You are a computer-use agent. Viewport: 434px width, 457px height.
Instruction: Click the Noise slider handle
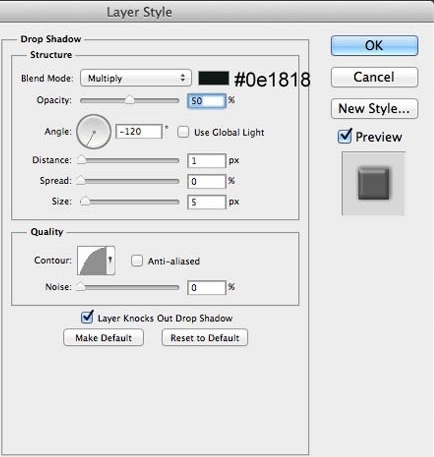tap(80, 287)
